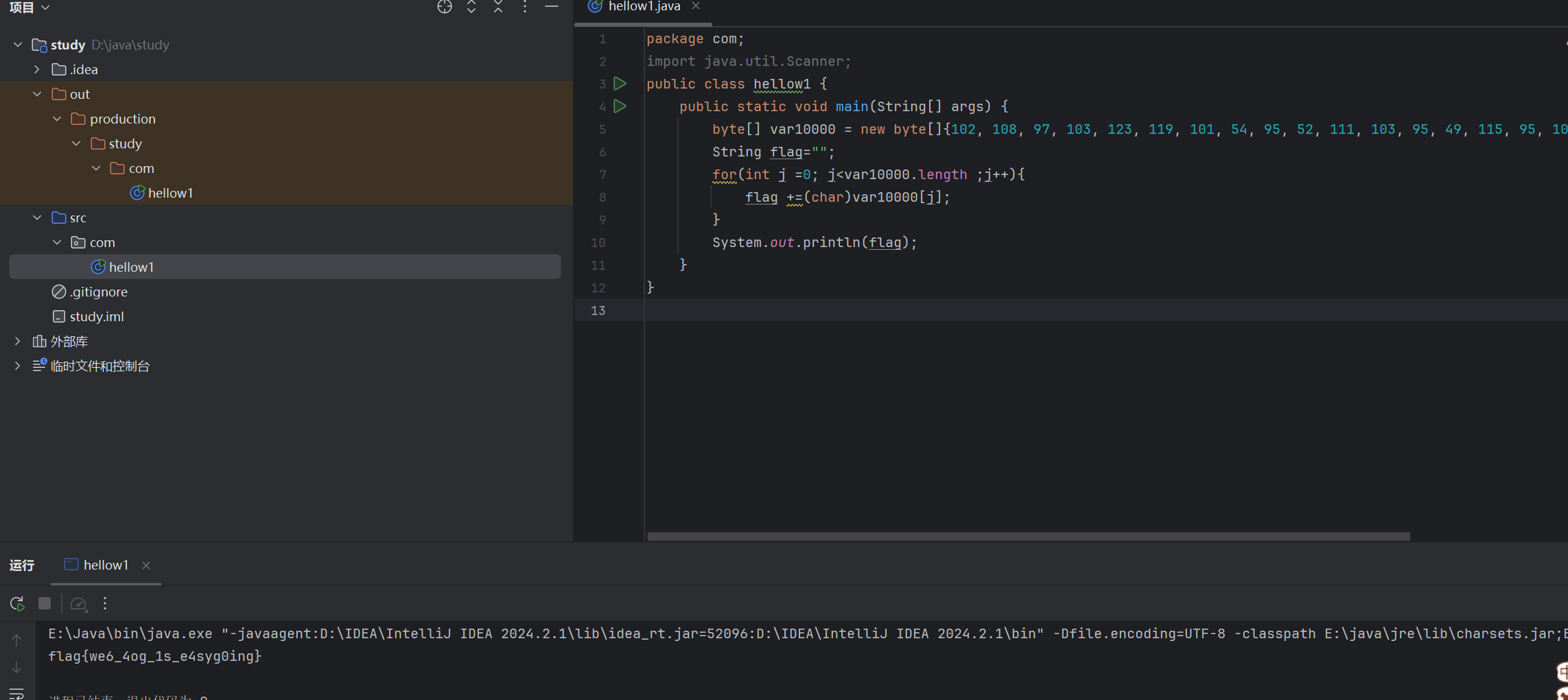
Task: Select the production folder row
Action: point(286,119)
